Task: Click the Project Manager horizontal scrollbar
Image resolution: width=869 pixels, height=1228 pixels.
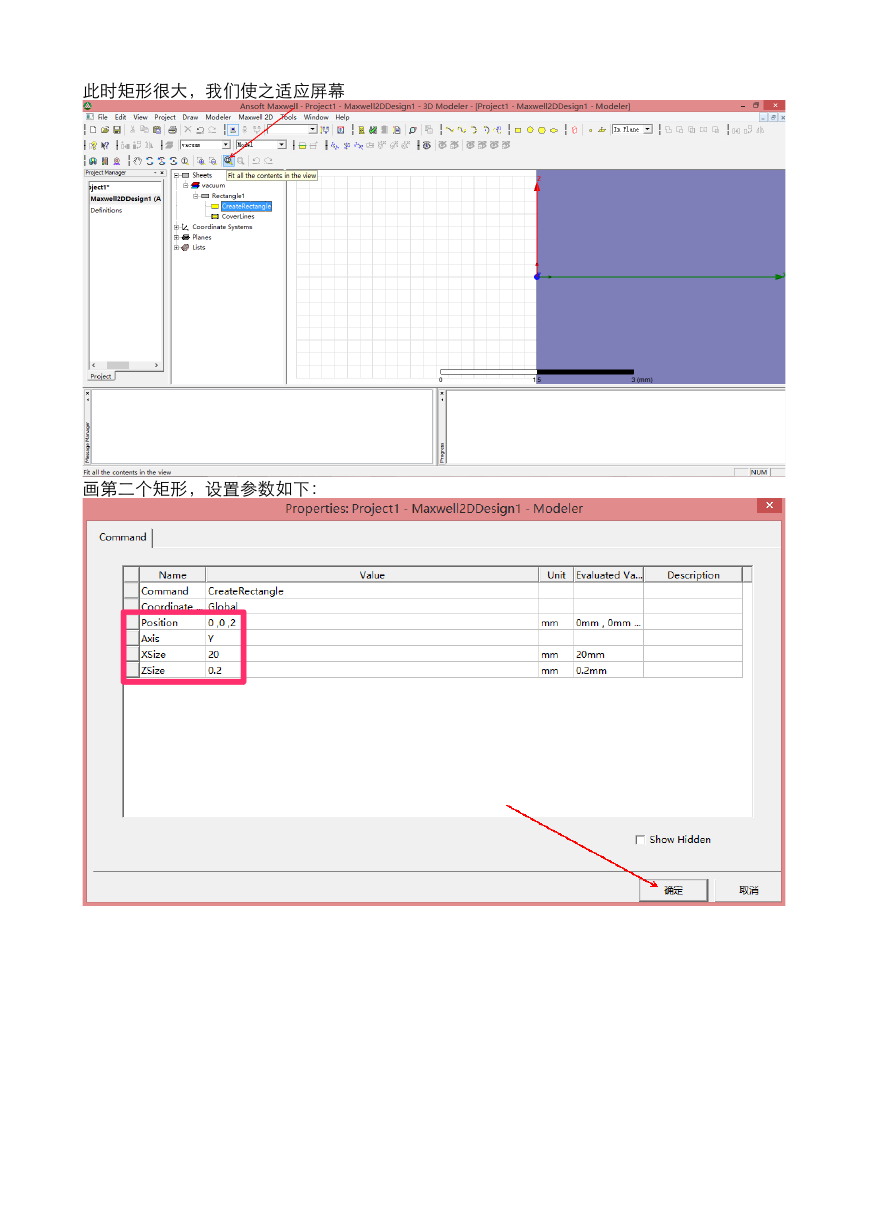Action: coord(124,365)
